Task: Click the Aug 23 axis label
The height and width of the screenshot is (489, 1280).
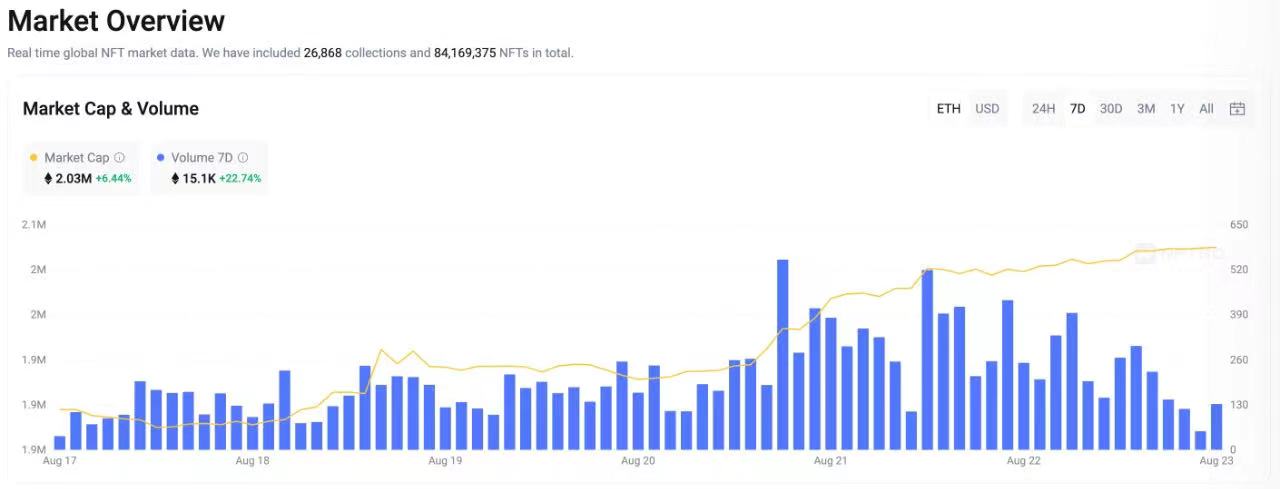Action: coord(1216,461)
